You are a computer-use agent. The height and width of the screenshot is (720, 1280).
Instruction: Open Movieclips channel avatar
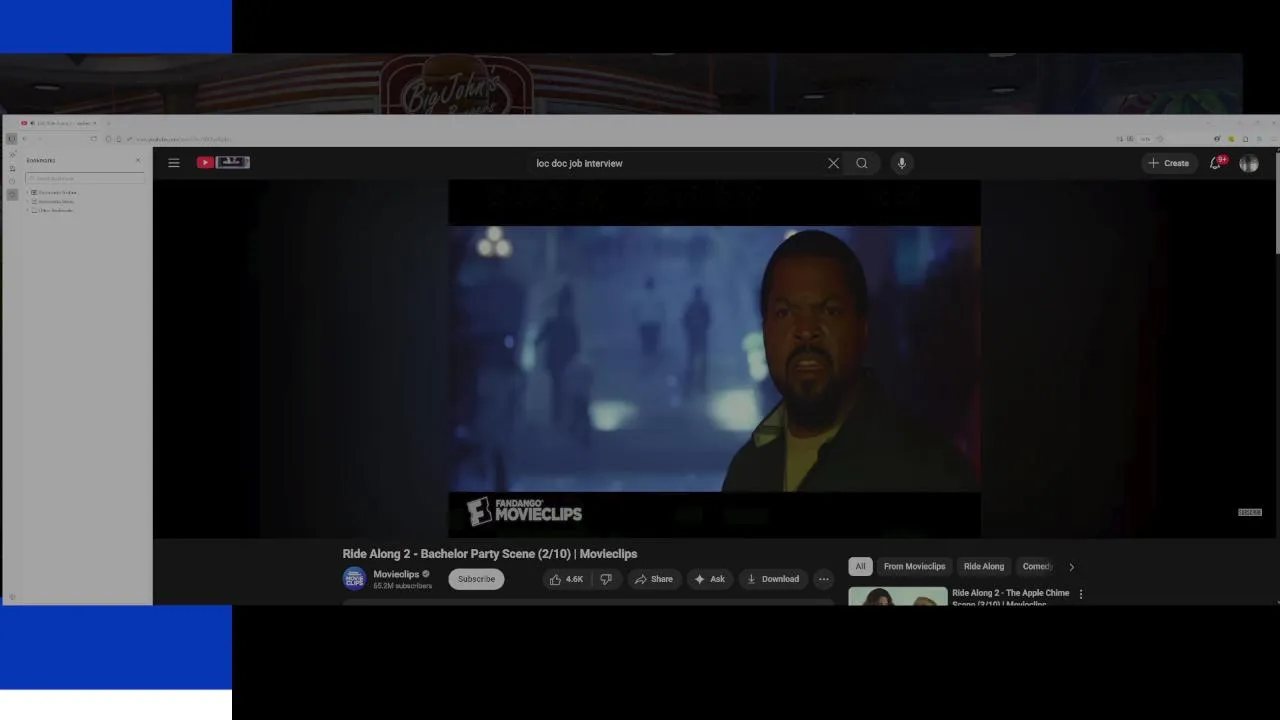coord(354,579)
